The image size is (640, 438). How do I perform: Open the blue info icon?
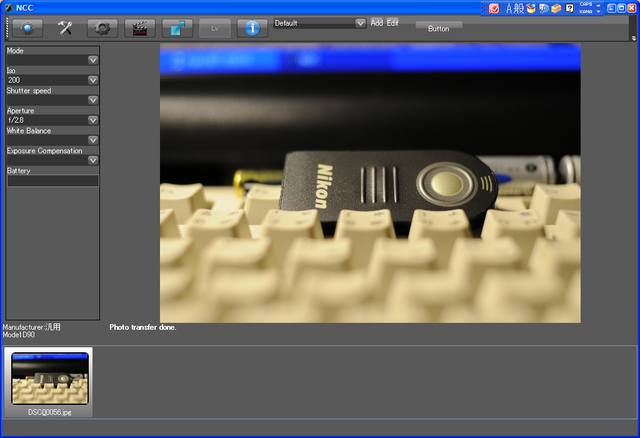click(x=252, y=28)
